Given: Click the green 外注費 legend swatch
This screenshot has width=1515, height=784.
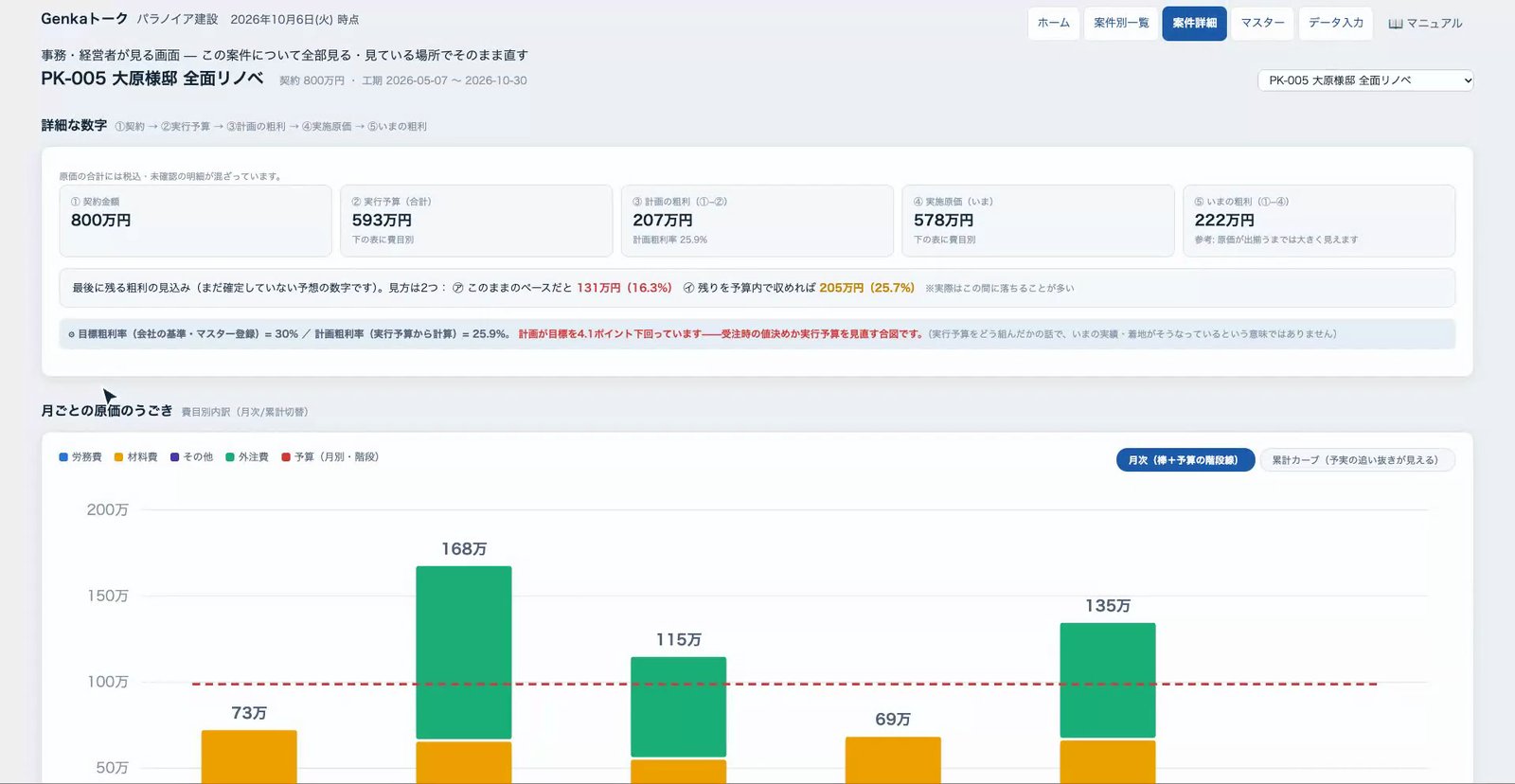Looking at the screenshot, I should tap(230, 457).
